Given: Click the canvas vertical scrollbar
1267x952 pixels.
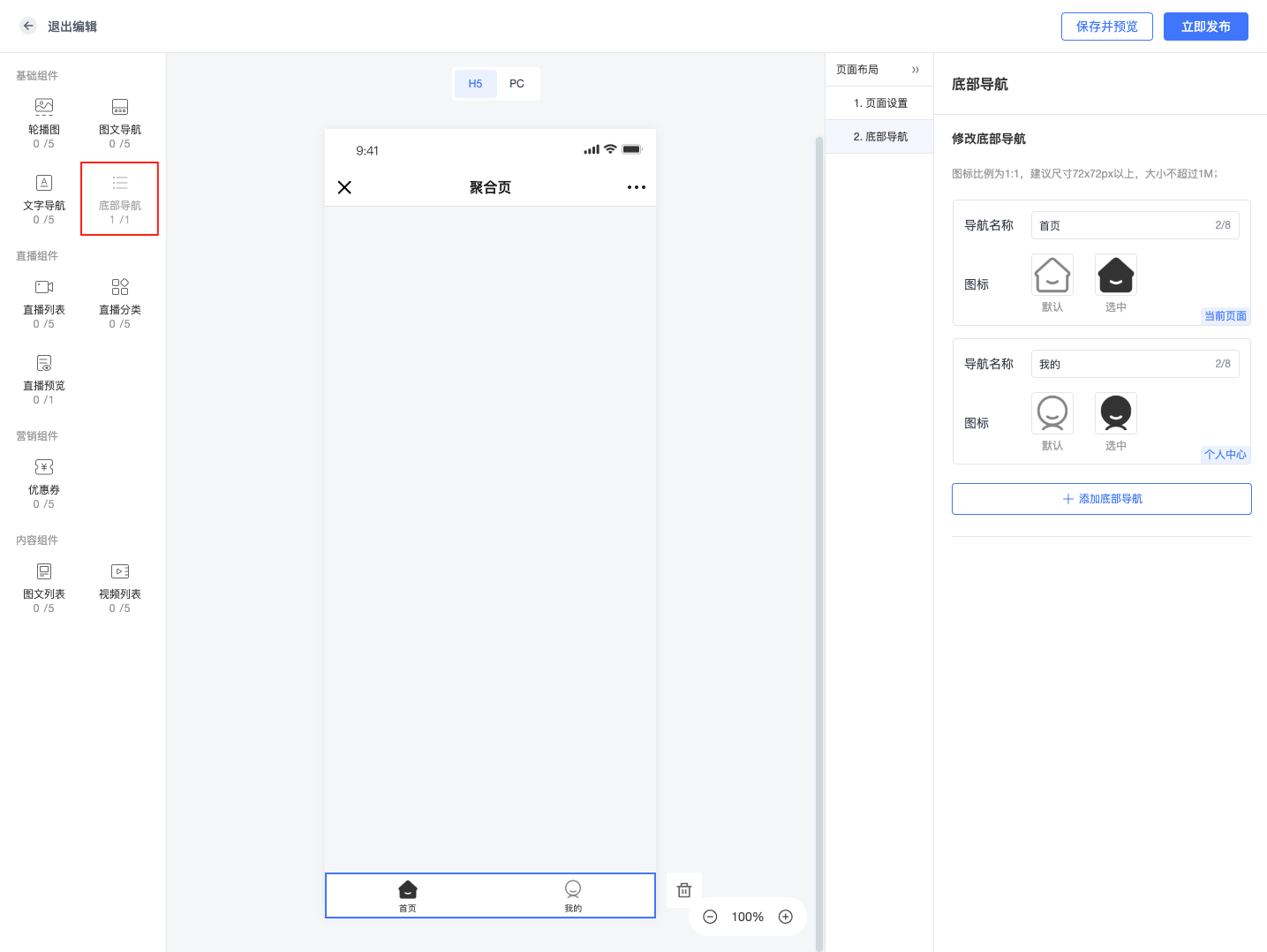Looking at the screenshot, I should tap(819, 542).
